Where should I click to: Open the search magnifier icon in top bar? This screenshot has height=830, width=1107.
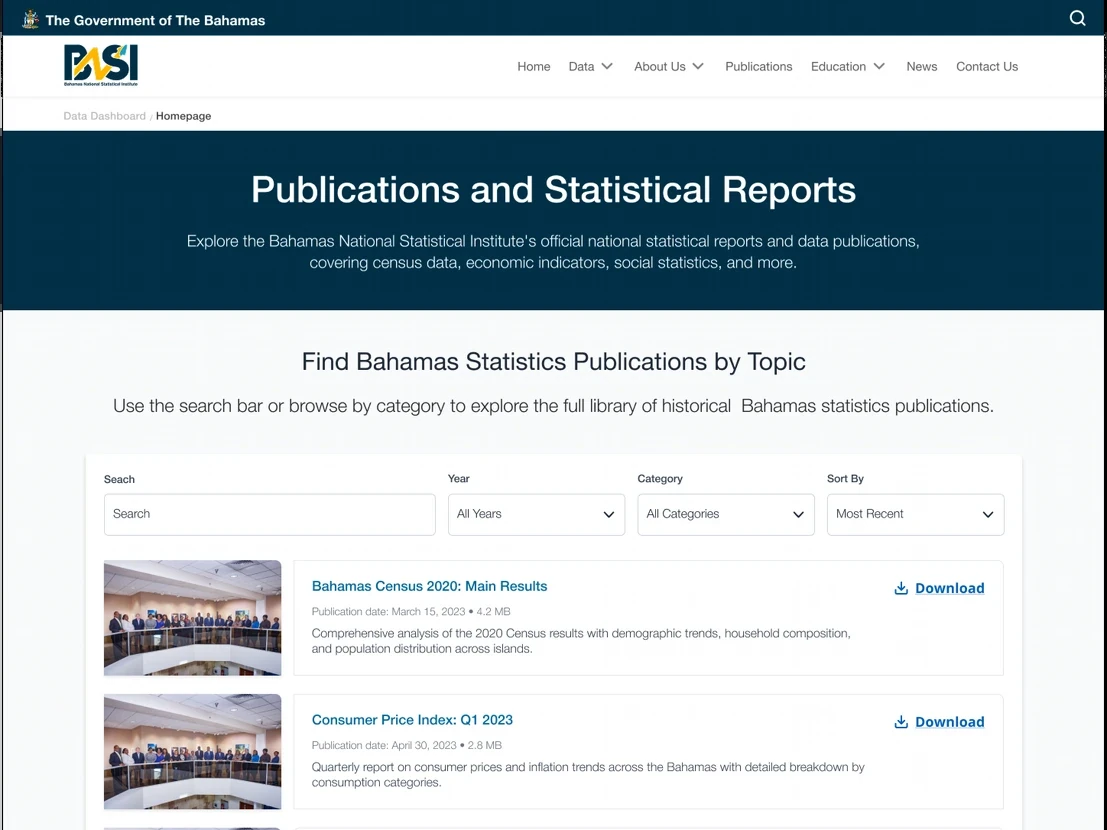click(x=1077, y=18)
